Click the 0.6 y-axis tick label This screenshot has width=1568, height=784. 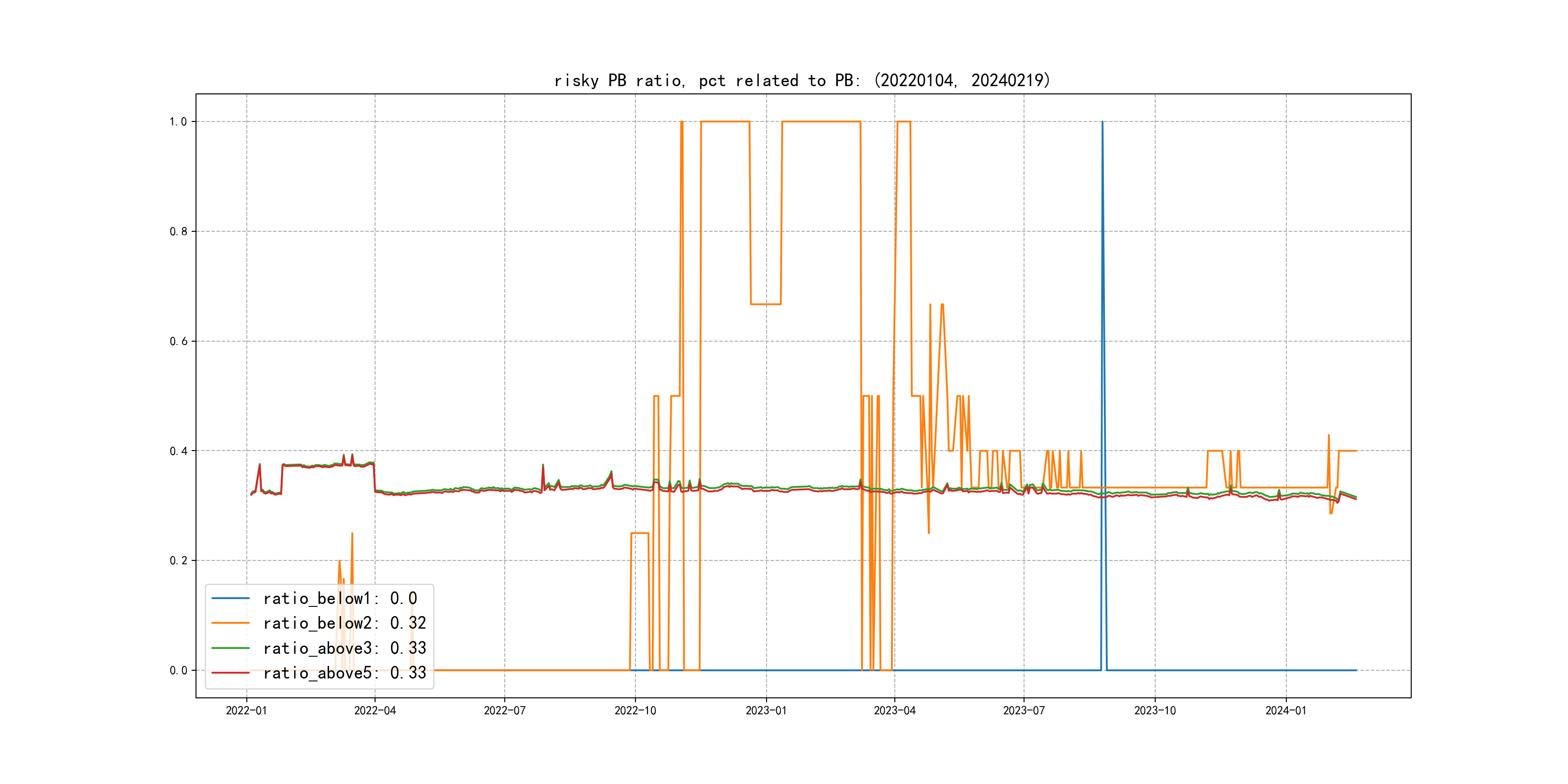coord(179,342)
